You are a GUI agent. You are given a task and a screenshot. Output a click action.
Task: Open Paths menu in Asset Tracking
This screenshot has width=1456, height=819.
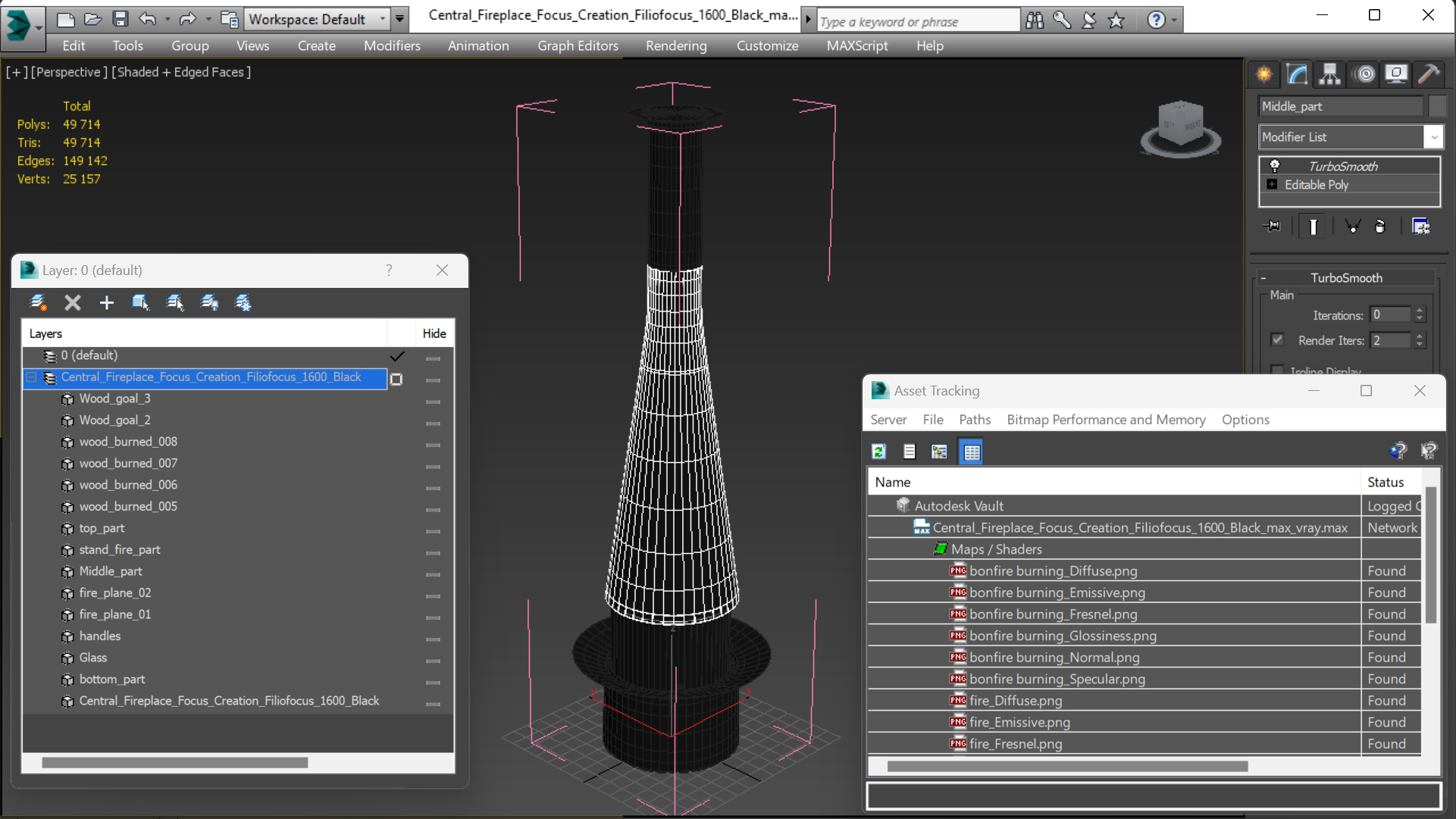coord(975,420)
